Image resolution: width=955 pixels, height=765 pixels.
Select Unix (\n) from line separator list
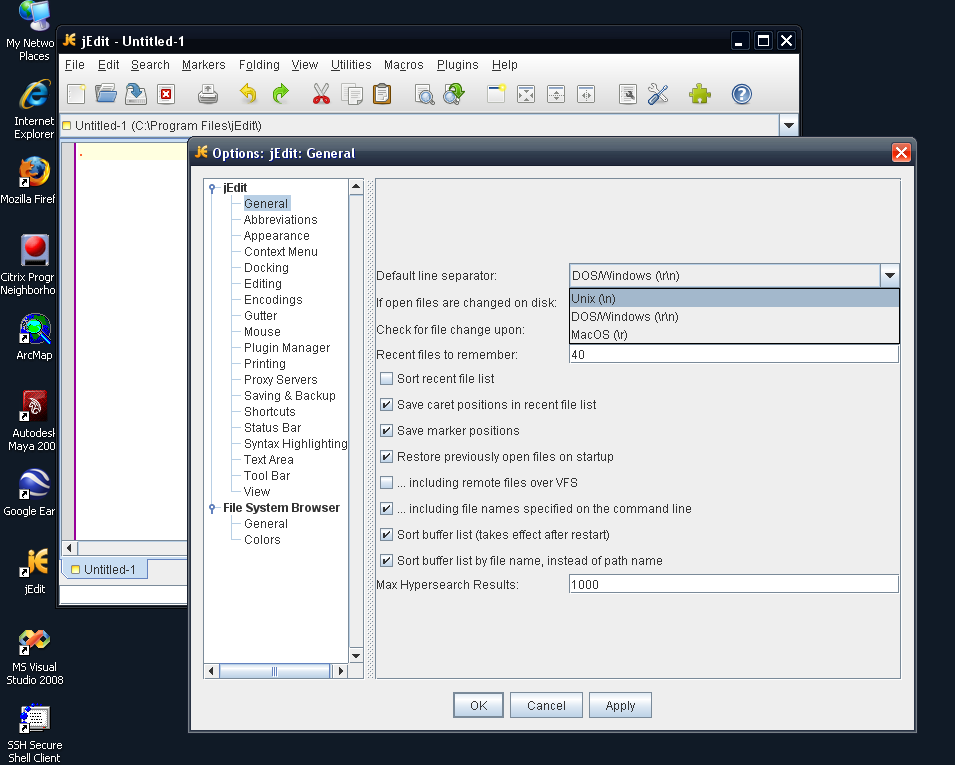[734, 298]
